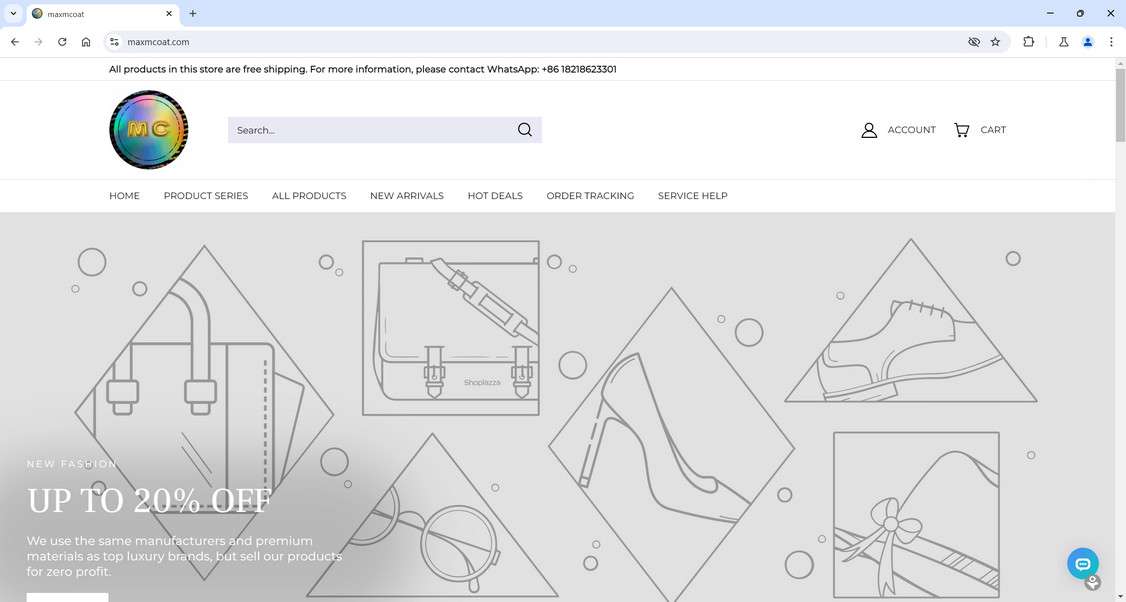1126x602 pixels.
Task: Click the tracking-protection eye icon
Action: click(x=974, y=42)
